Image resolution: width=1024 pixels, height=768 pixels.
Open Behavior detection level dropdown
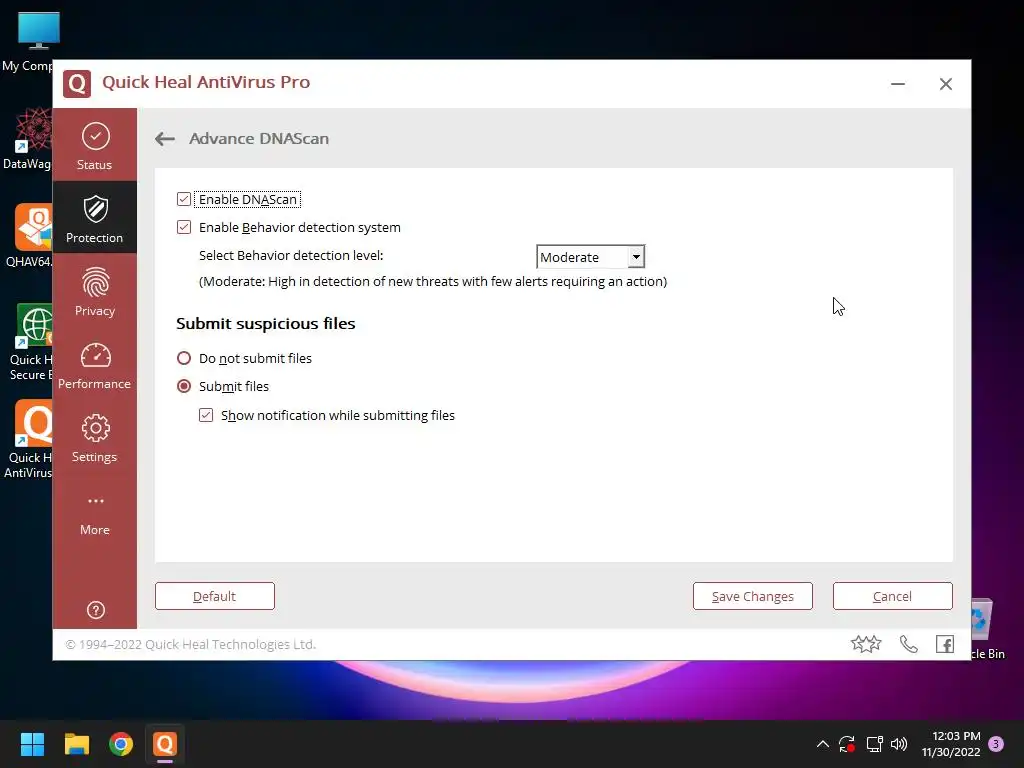pyautogui.click(x=590, y=257)
